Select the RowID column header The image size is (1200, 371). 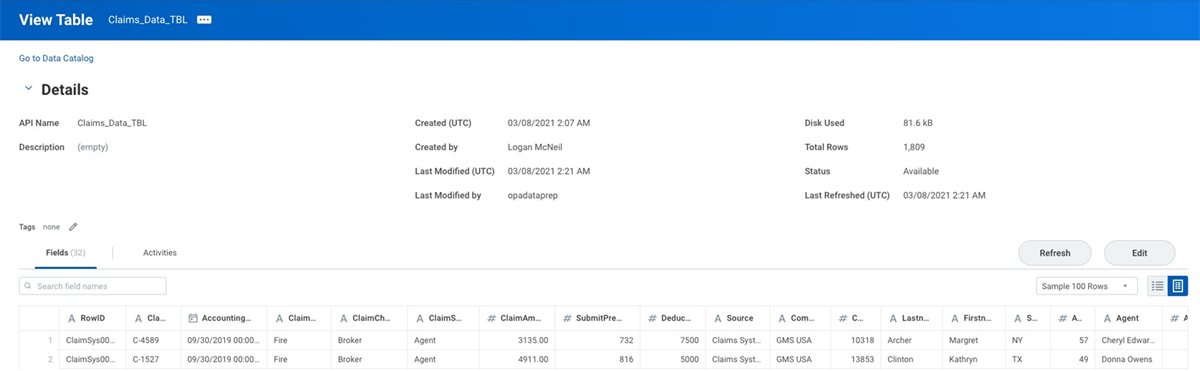(x=93, y=318)
